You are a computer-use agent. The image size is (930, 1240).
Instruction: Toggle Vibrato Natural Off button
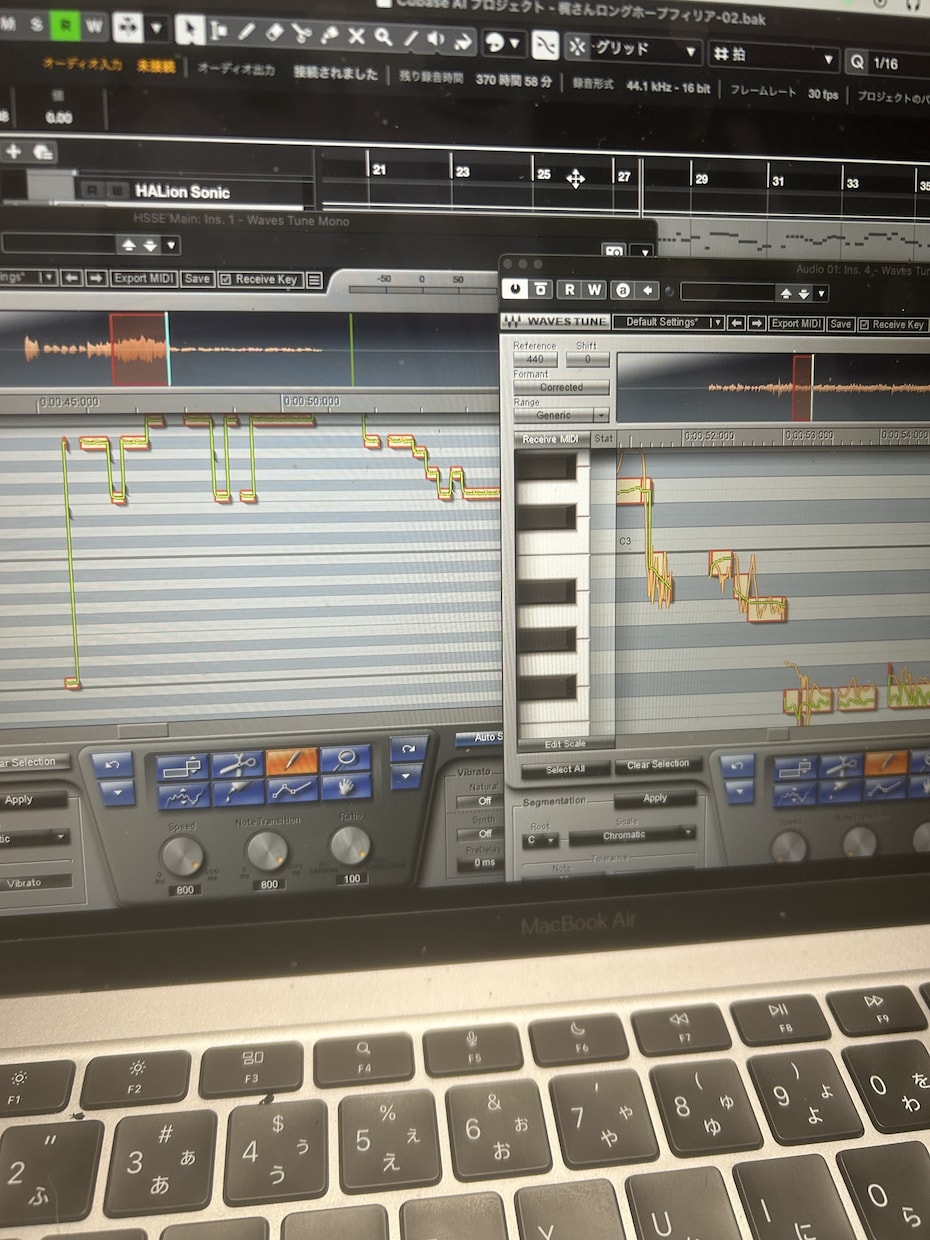484,800
